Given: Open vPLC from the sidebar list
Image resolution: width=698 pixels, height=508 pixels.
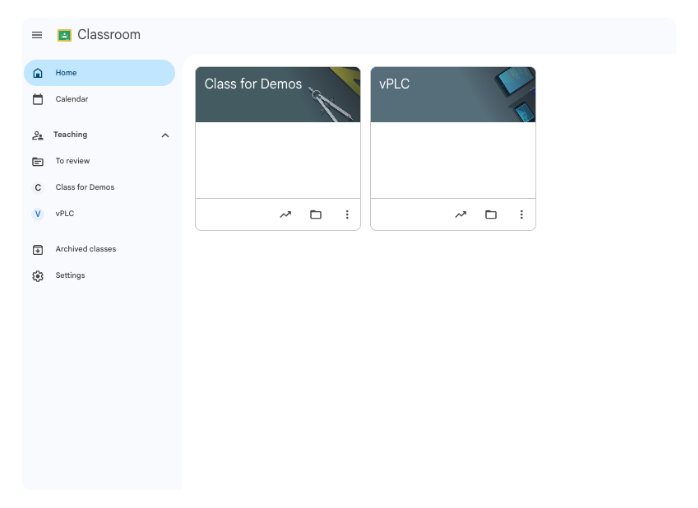Looking at the screenshot, I should point(99,214).
